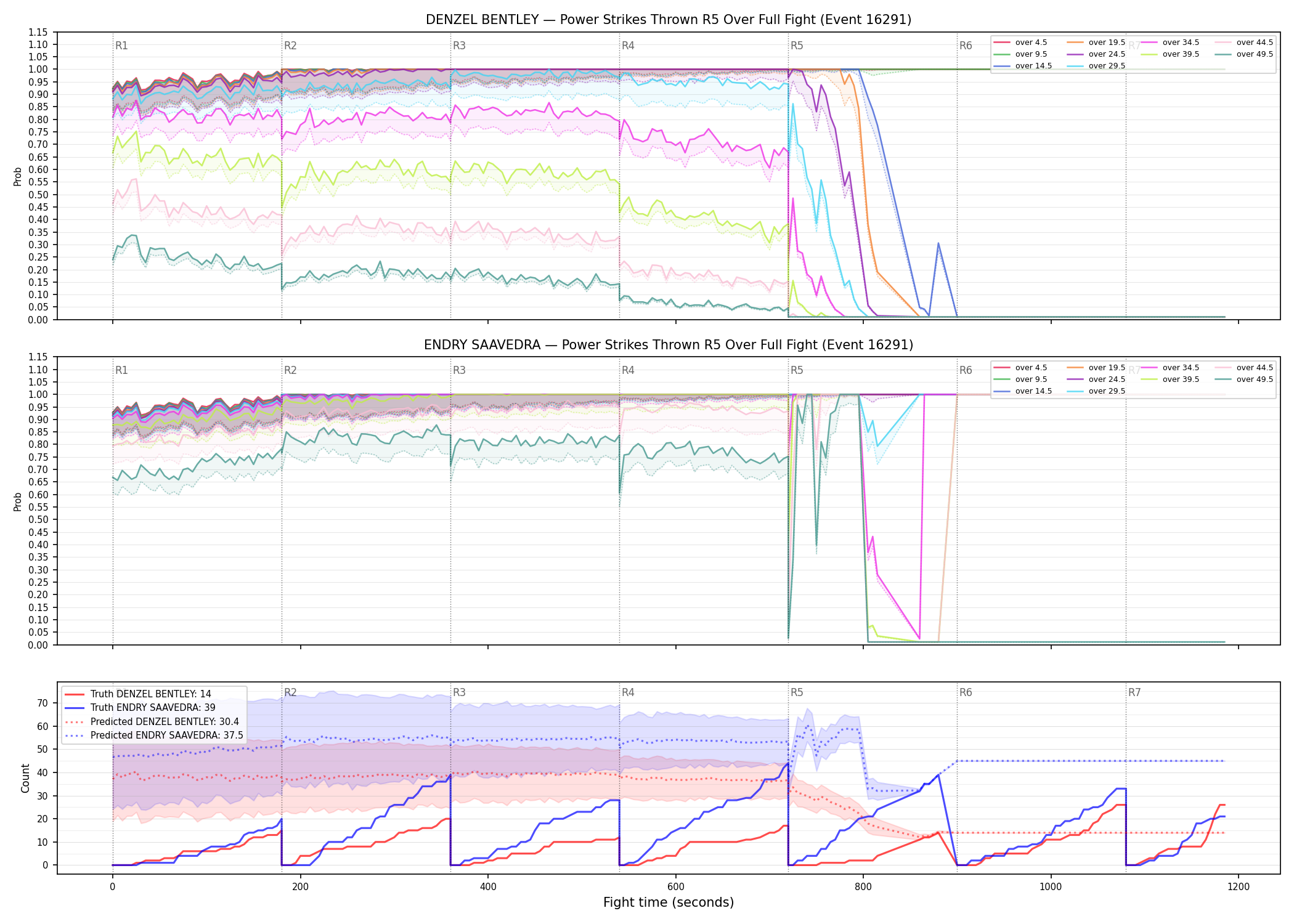1294x924 pixels.
Task: Click 'Truth ENDRY SAAVEDRA: 39' legend entry
Action: click(x=140, y=708)
